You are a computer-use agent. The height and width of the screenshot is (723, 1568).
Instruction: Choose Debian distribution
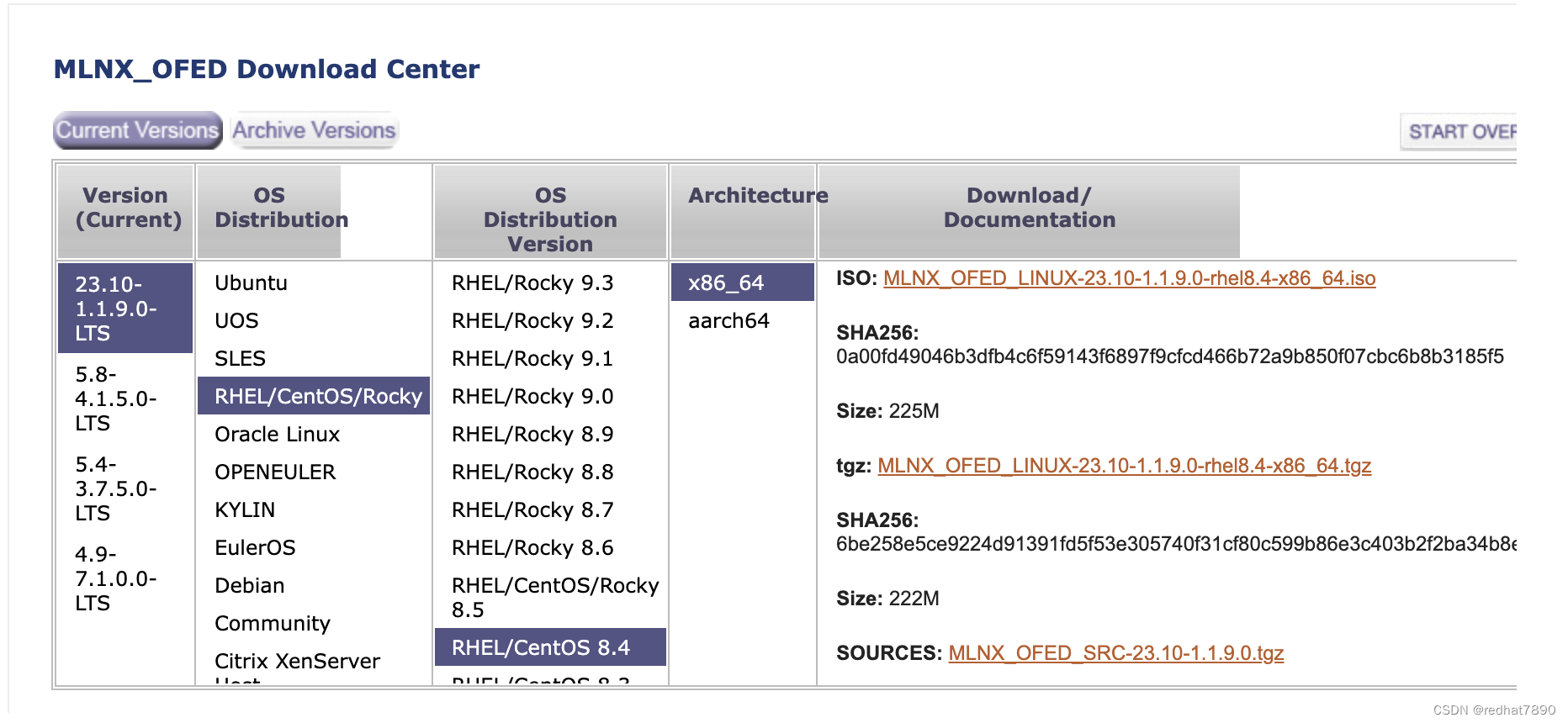coord(314,585)
